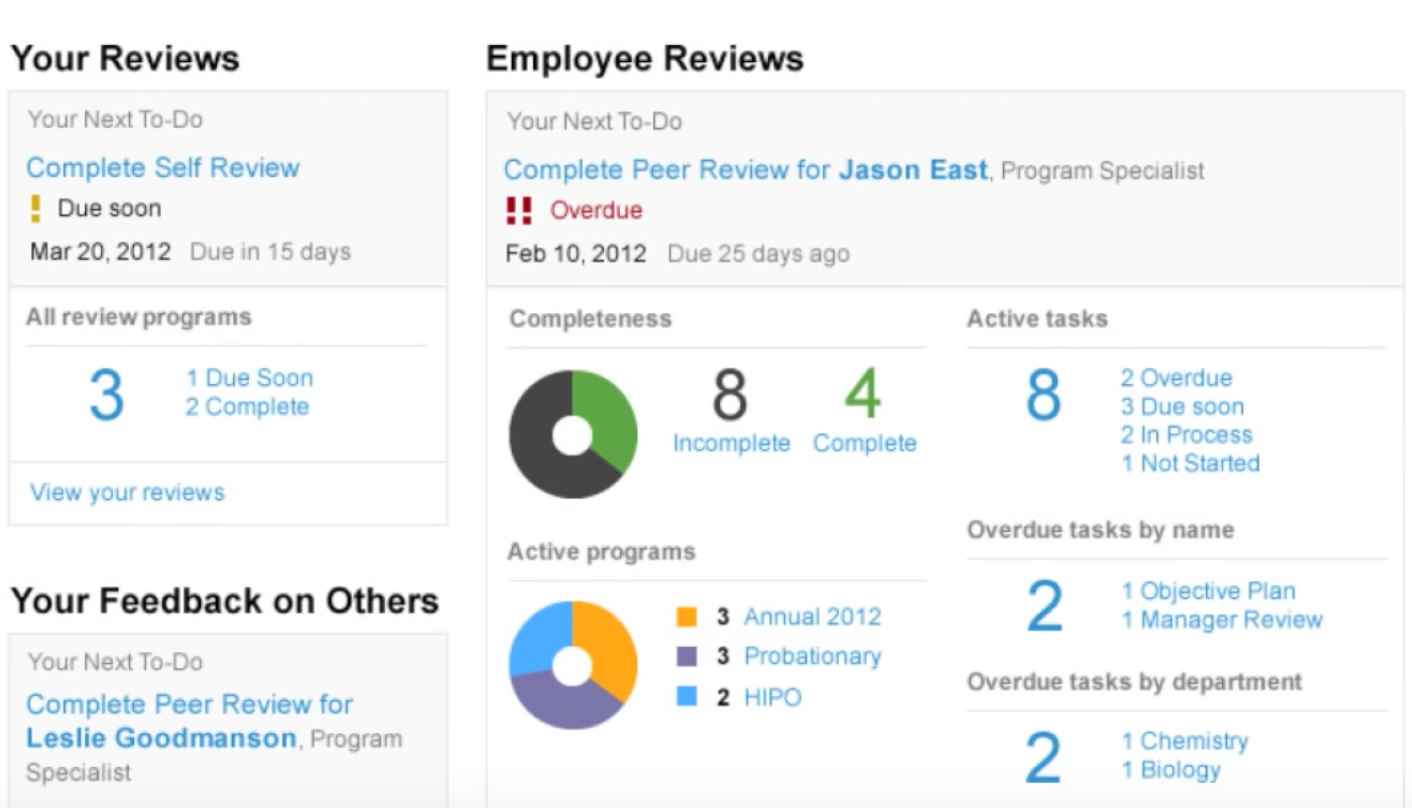1412x808 pixels.
Task: Click the yellow Due soon warning icon
Action: [36, 209]
